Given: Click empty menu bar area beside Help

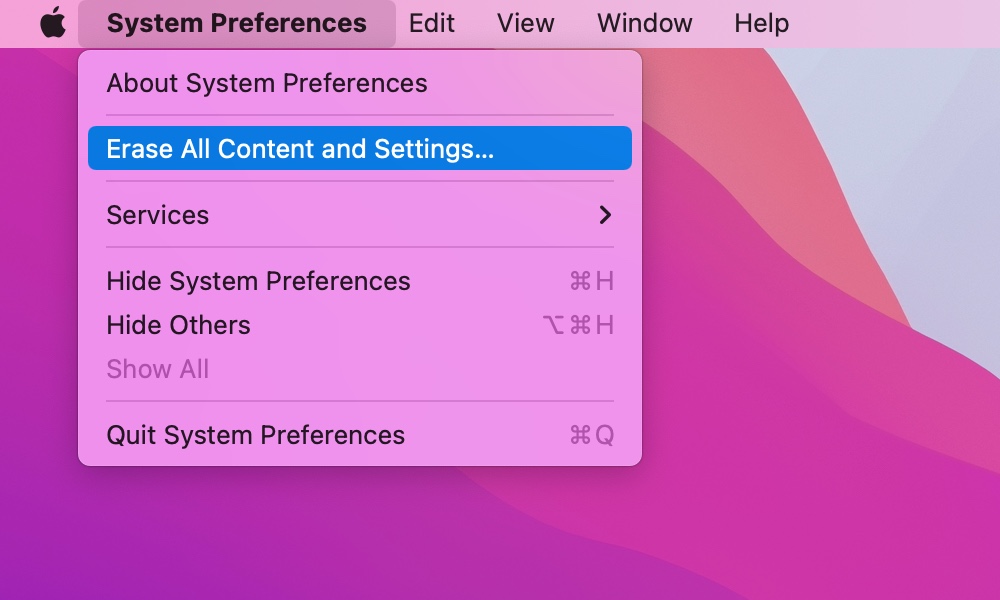Looking at the screenshot, I should coord(893,24).
